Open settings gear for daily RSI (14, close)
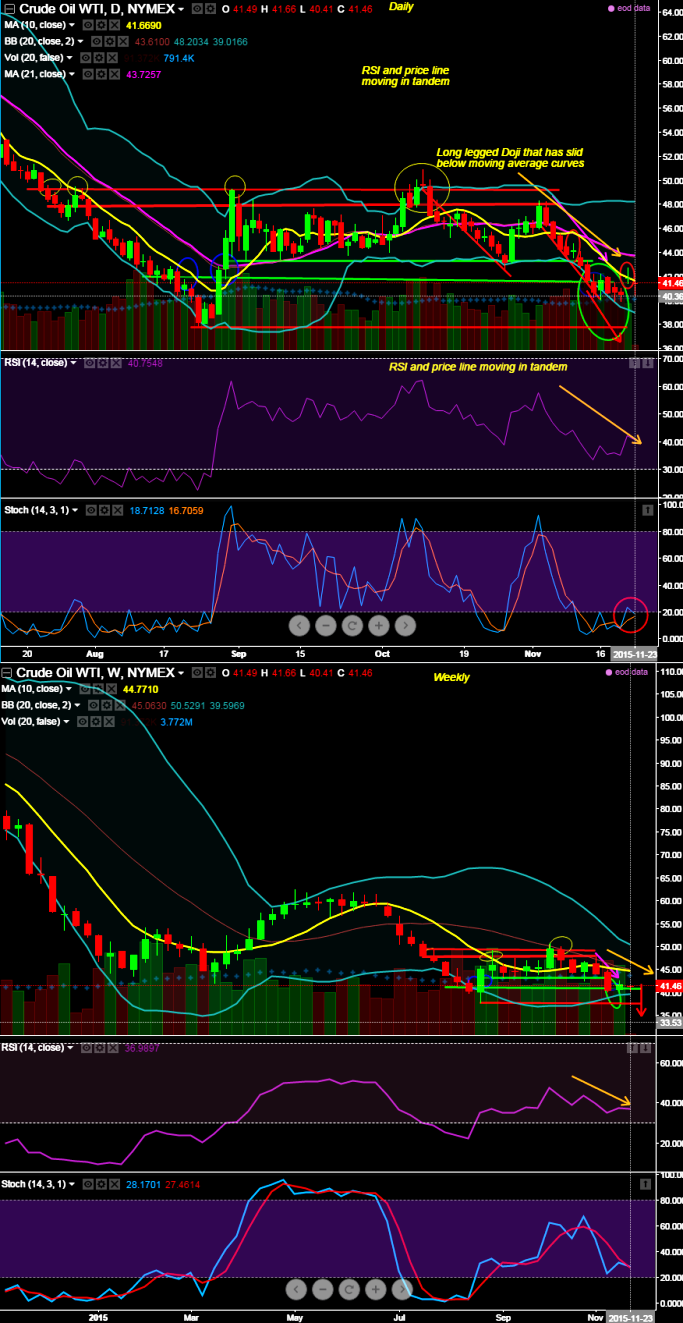 coord(104,363)
